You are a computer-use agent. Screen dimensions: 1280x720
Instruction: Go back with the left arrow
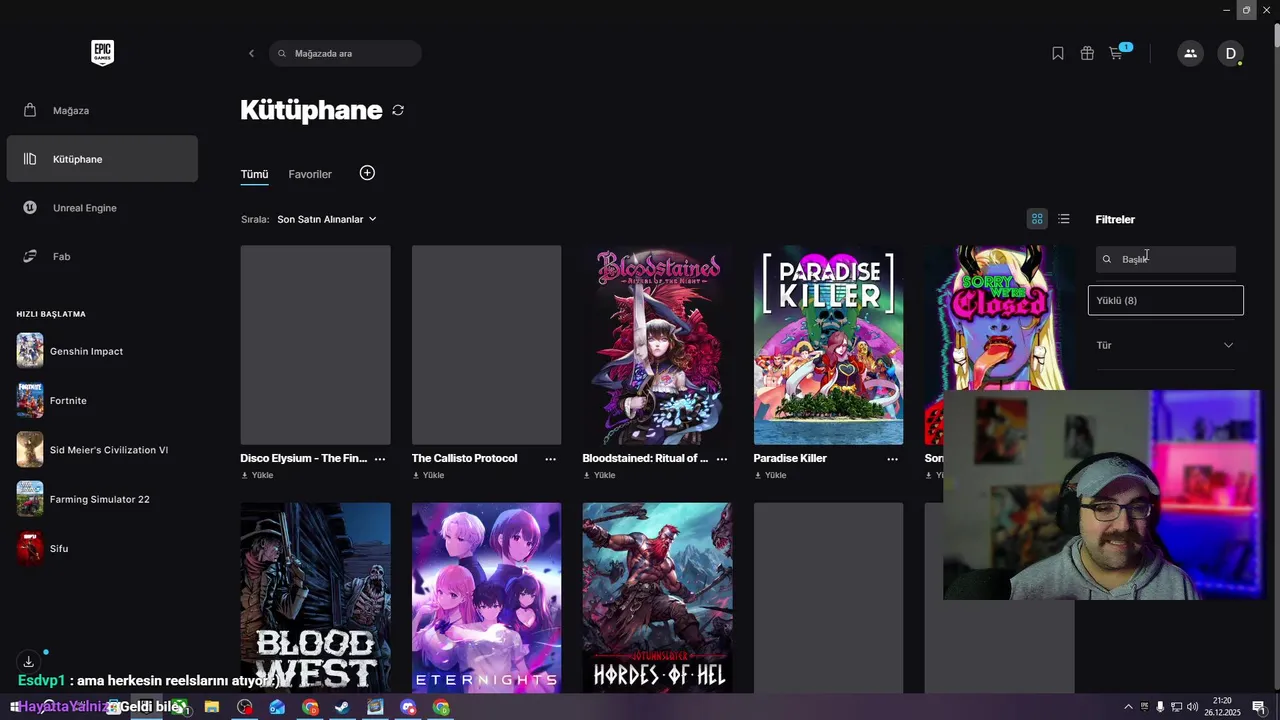click(x=251, y=53)
